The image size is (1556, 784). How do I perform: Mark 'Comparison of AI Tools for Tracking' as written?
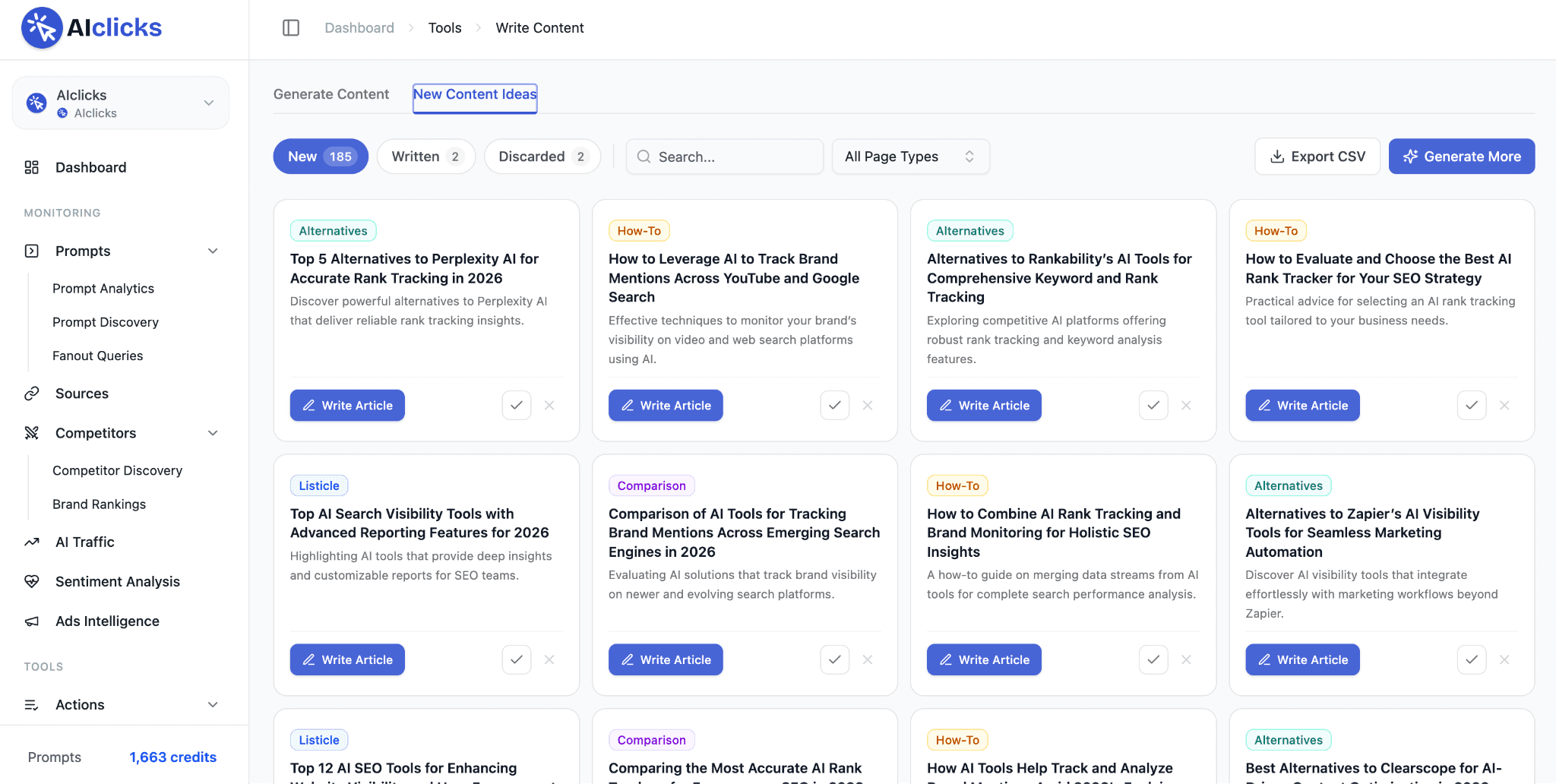click(x=835, y=660)
